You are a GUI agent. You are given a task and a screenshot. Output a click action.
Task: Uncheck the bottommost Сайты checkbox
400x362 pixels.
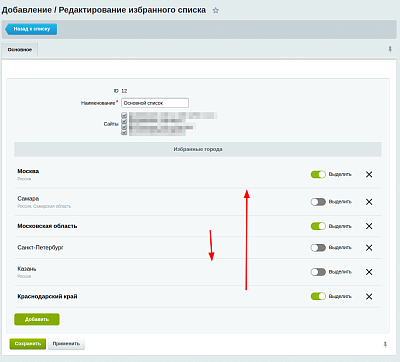[x=124, y=132]
